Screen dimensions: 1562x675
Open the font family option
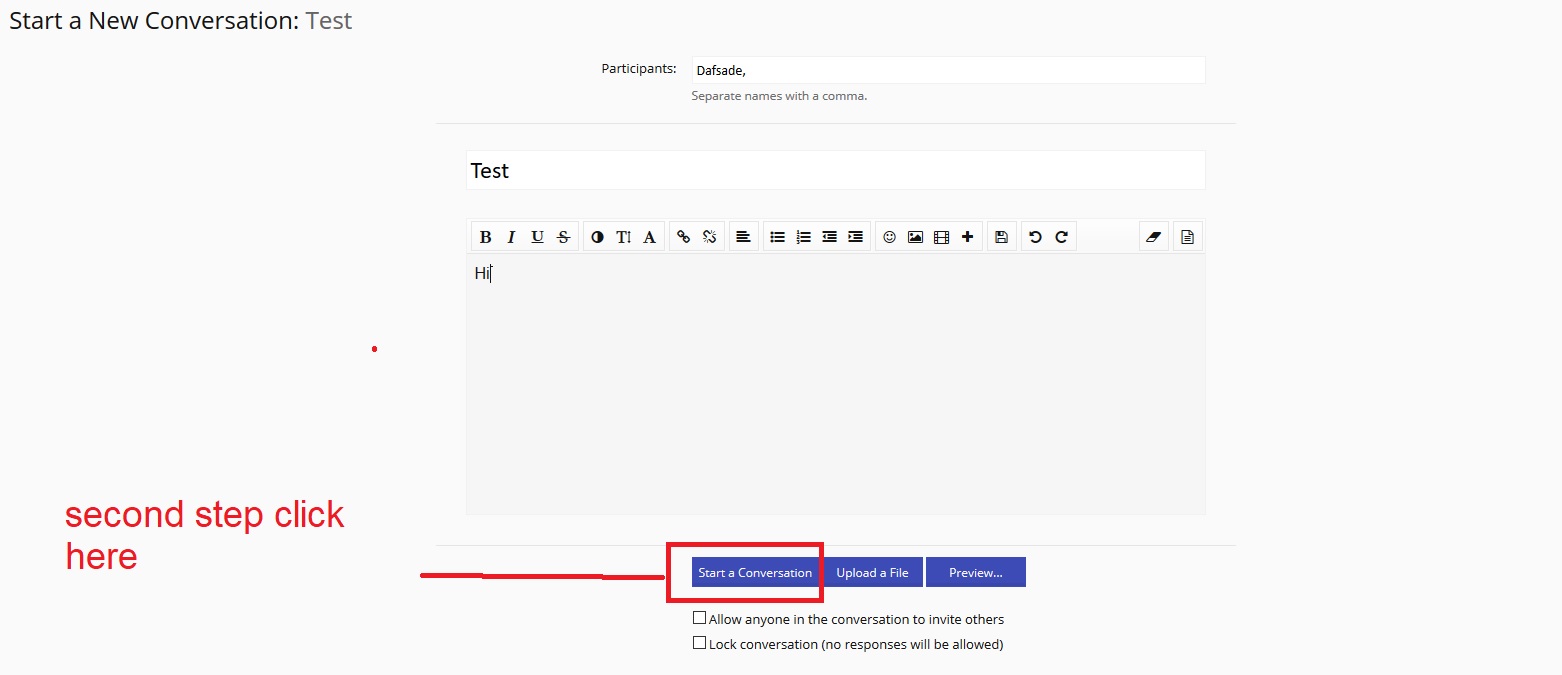point(649,237)
